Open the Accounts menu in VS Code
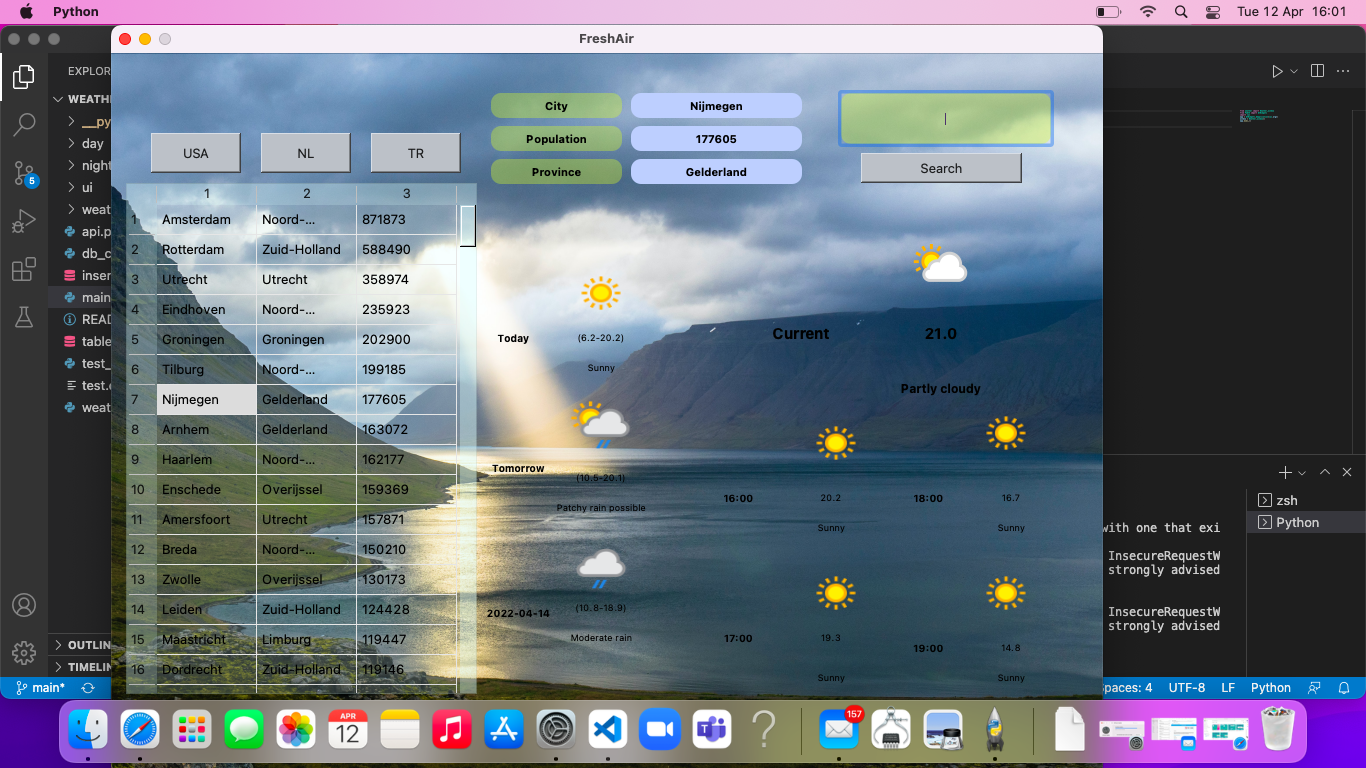Screen dimensions: 1366x768 [24, 605]
